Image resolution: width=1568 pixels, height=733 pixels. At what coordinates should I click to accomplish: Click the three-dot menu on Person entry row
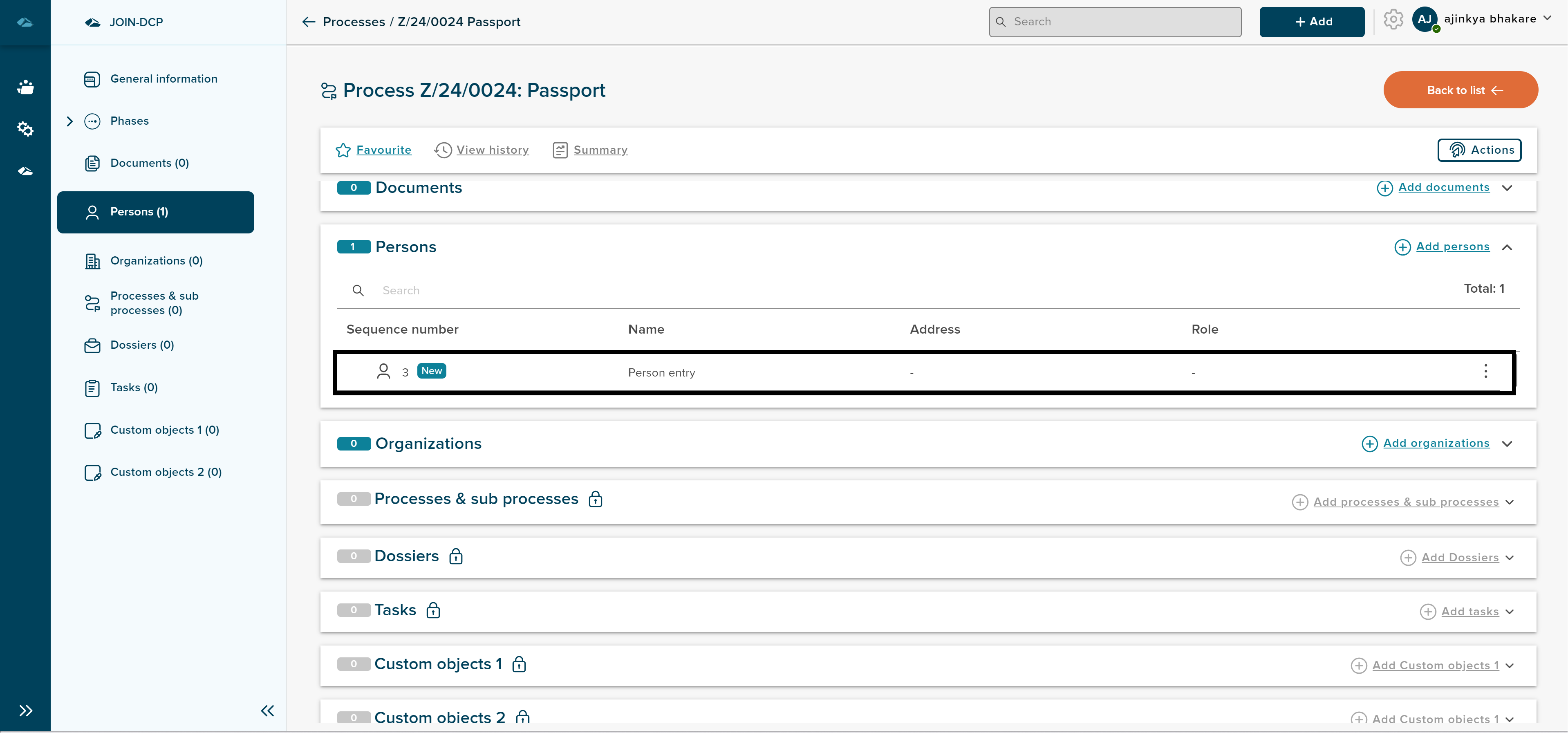(1485, 371)
